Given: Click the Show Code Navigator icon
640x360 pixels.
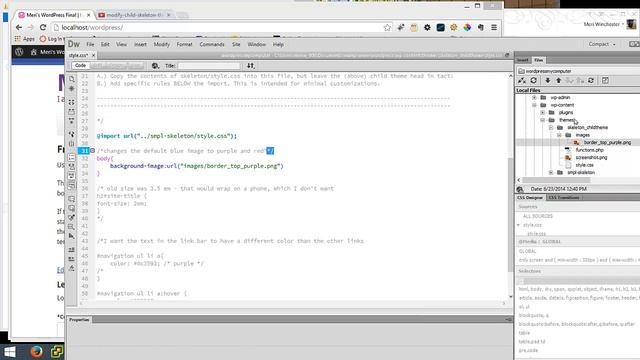Looking at the screenshot, I should coord(71,89).
